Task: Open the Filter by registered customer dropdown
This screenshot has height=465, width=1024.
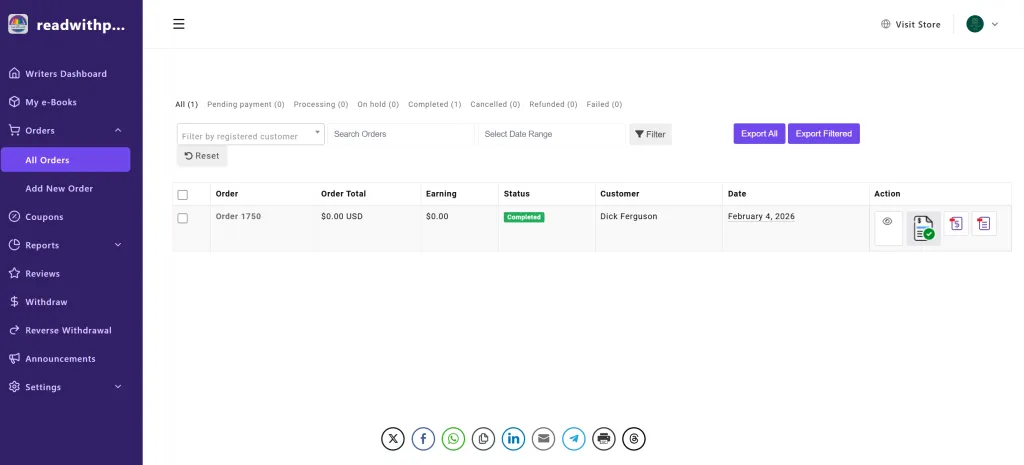Action: [250, 134]
